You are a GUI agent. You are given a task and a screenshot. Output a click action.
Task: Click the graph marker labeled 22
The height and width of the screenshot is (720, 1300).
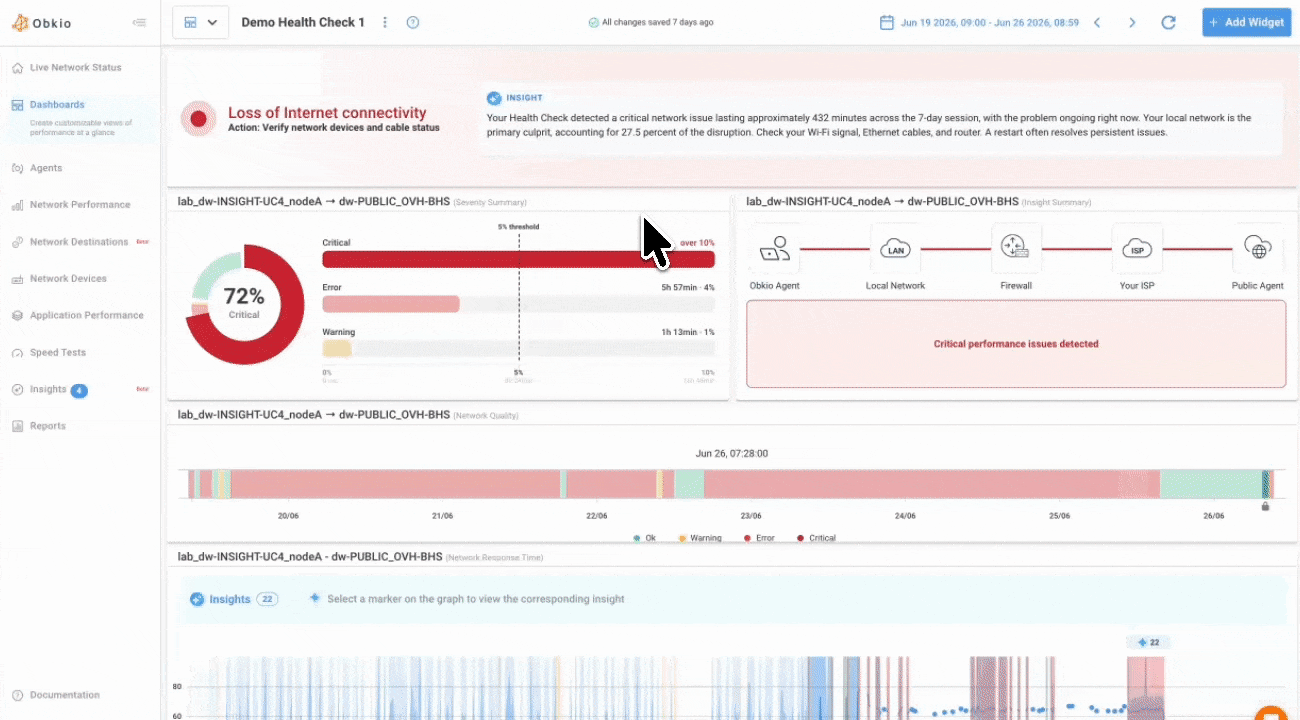1147,642
